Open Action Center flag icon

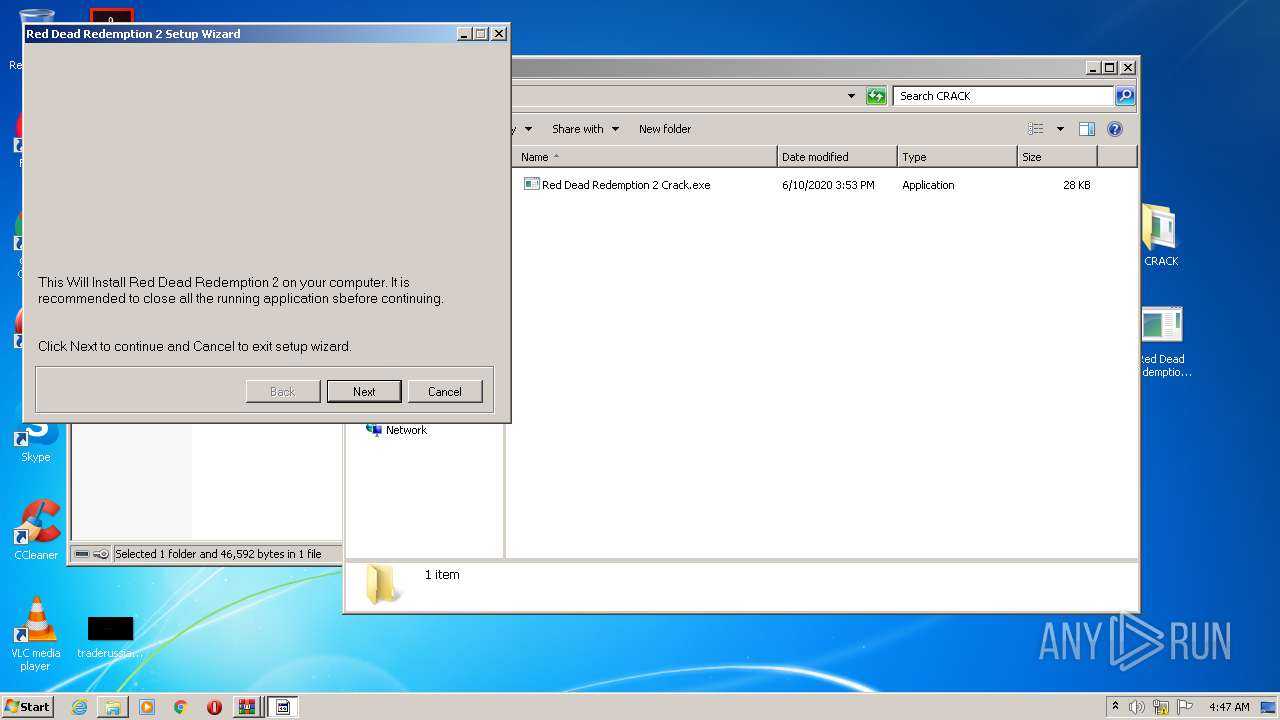1185,707
